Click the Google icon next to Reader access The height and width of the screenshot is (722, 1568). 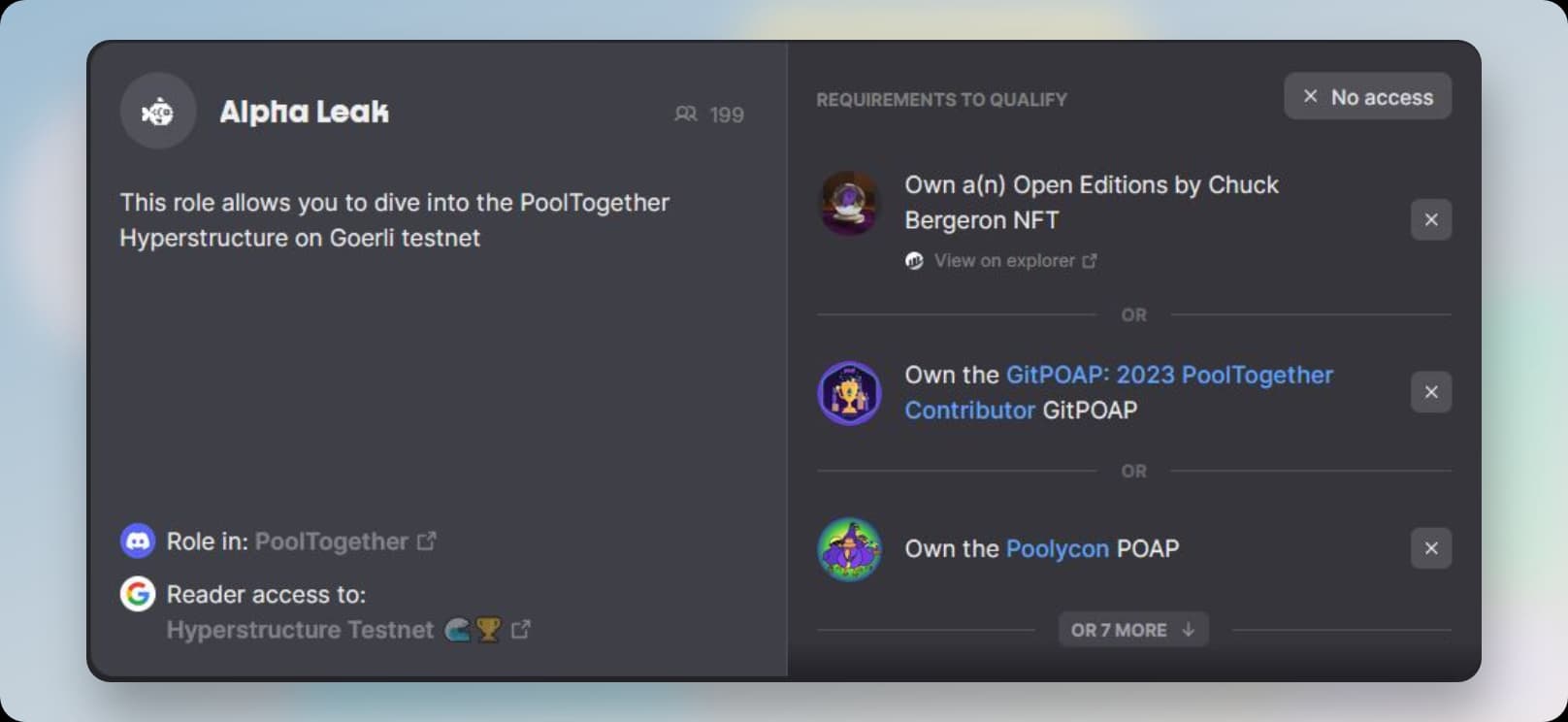[138, 594]
